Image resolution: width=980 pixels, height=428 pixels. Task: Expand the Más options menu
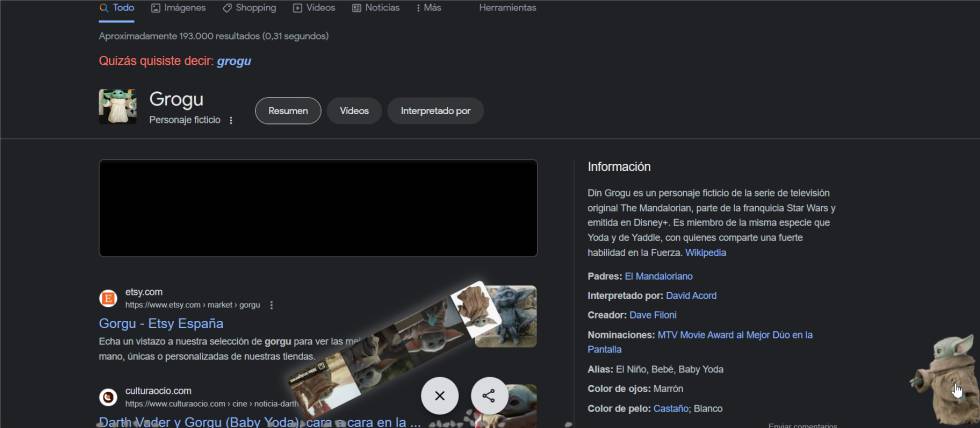tap(428, 8)
